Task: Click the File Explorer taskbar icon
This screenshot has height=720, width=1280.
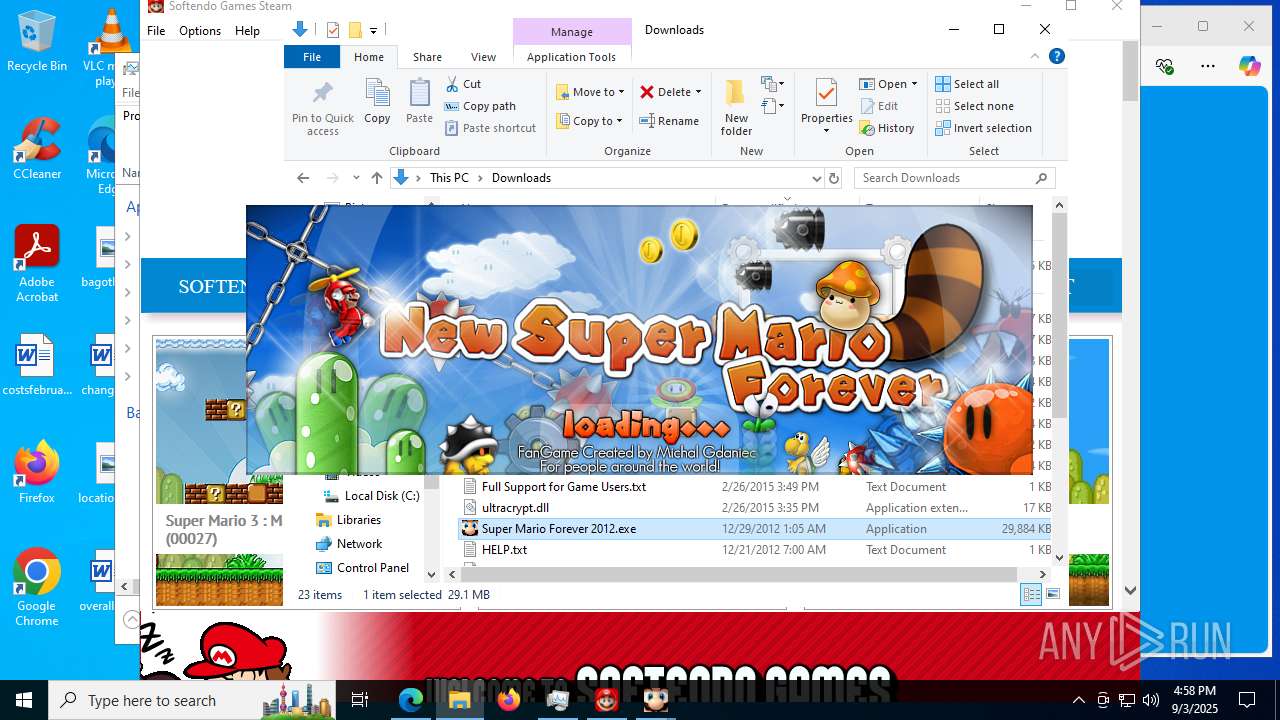Action: [460, 700]
